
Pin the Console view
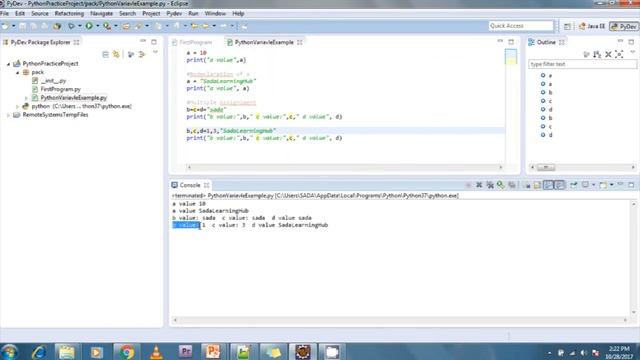tap(574, 185)
